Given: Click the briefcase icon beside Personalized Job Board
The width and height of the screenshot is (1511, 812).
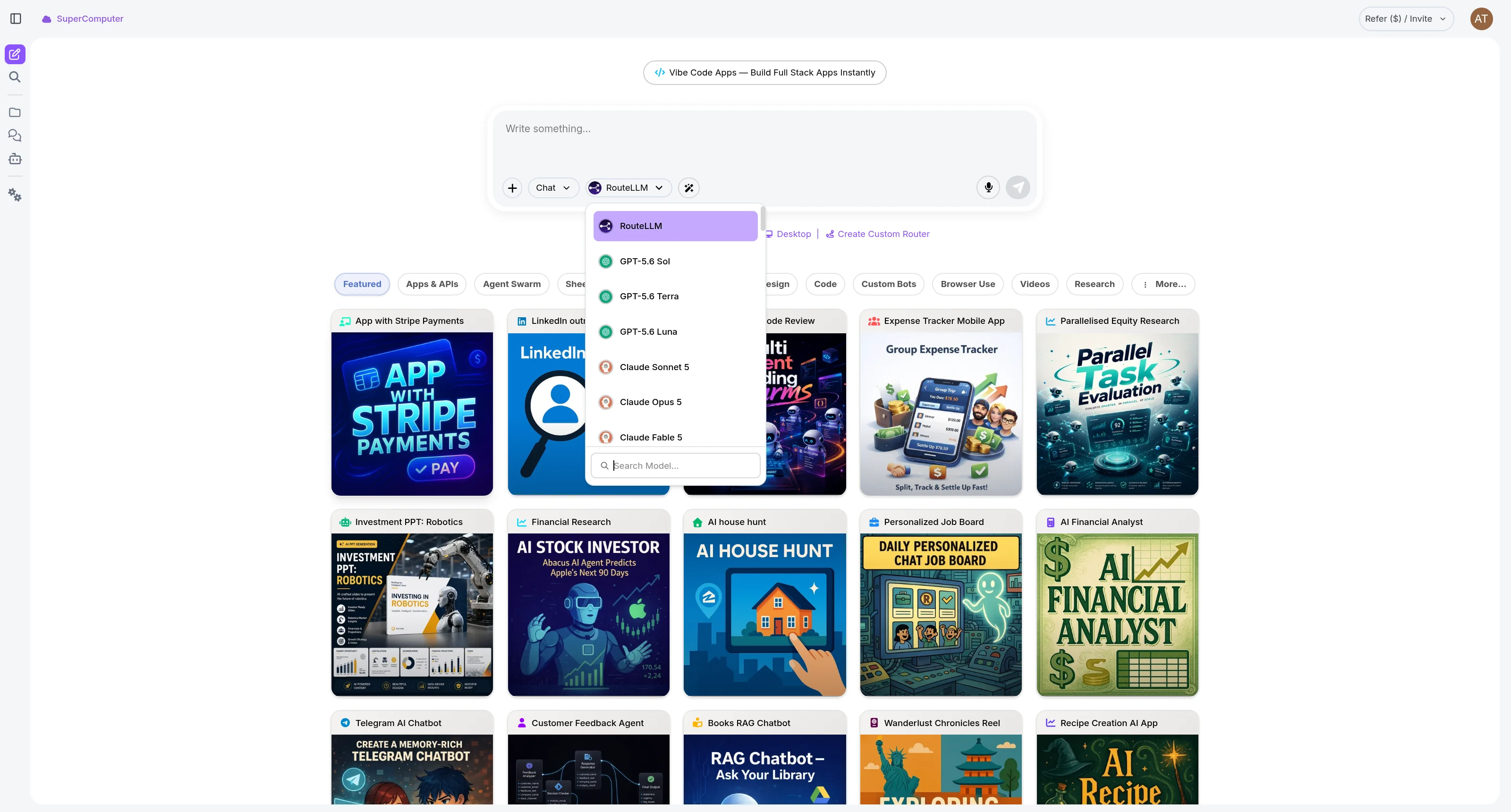Looking at the screenshot, I should click(x=874, y=523).
